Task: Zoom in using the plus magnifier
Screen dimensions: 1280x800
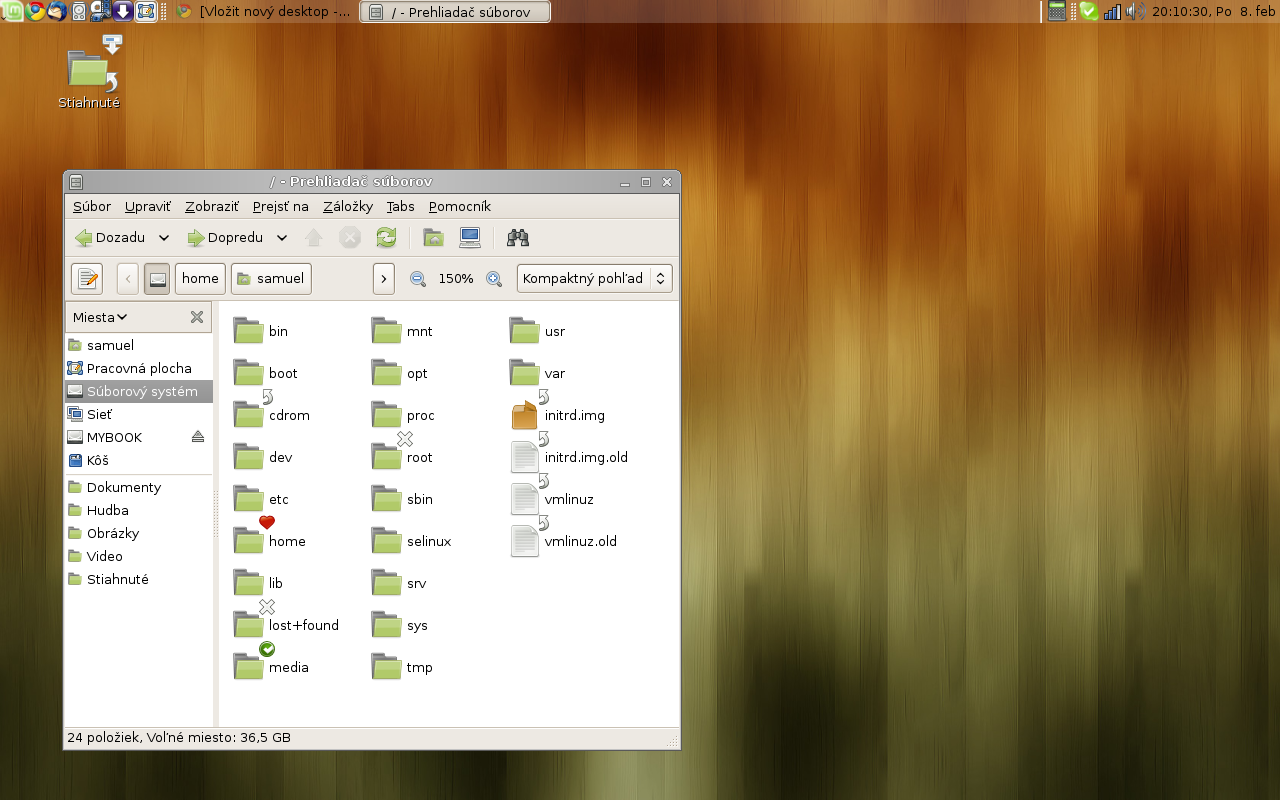Action: [494, 279]
